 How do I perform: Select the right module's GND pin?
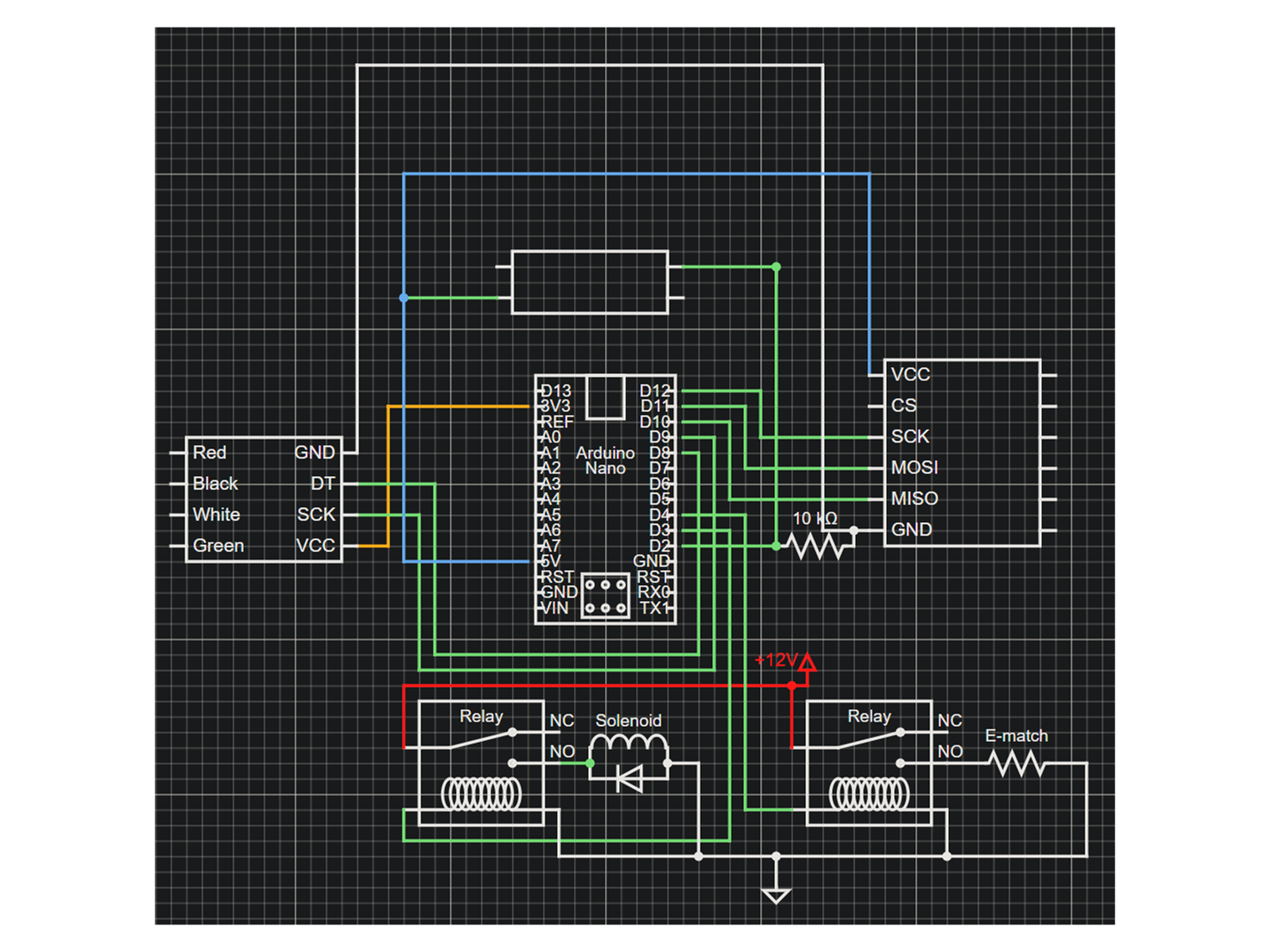pyautogui.click(x=912, y=529)
